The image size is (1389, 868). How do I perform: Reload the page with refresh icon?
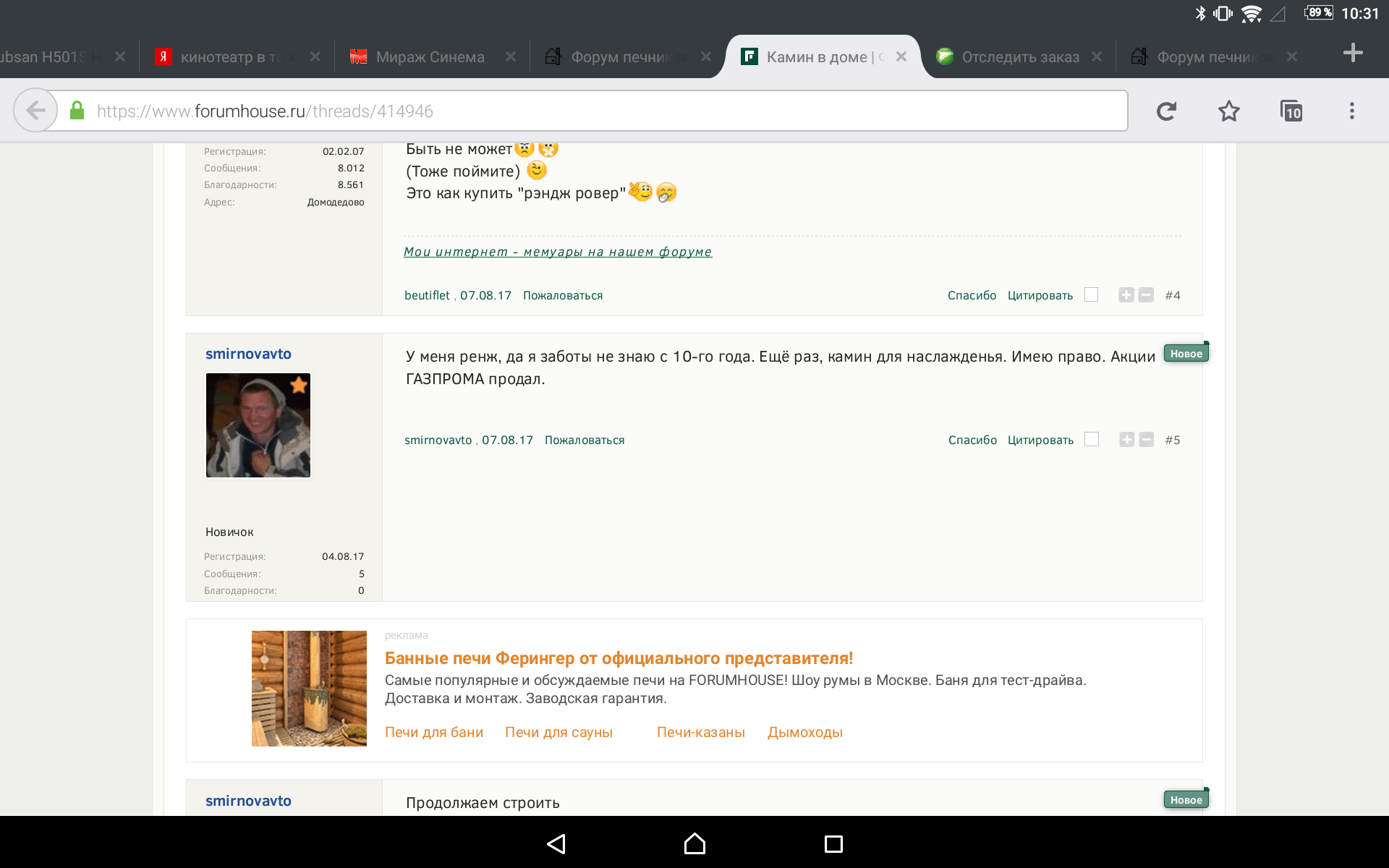pyautogui.click(x=1166, y=111)
